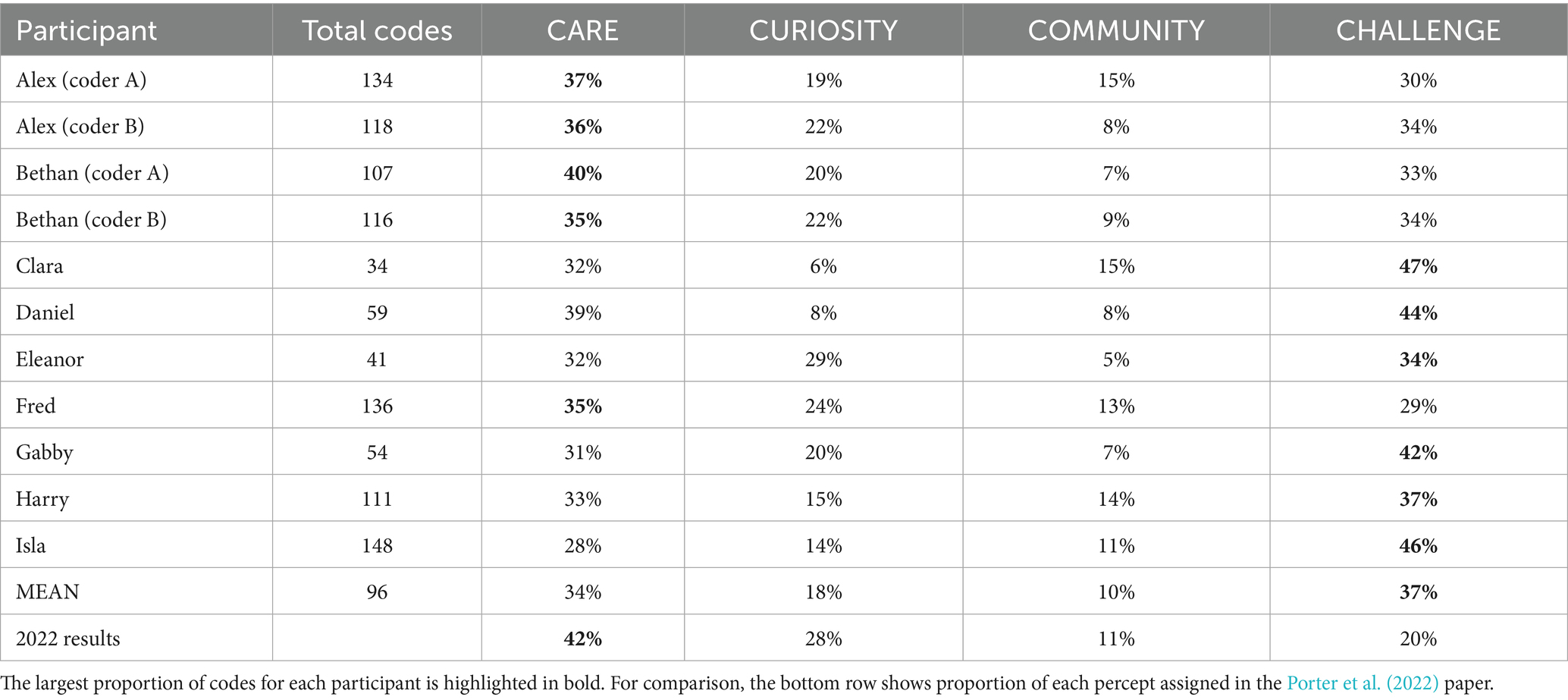Open the Porter et al. (2022) link
Viewport: 1568px width, 700px height.
[1362, 683]
